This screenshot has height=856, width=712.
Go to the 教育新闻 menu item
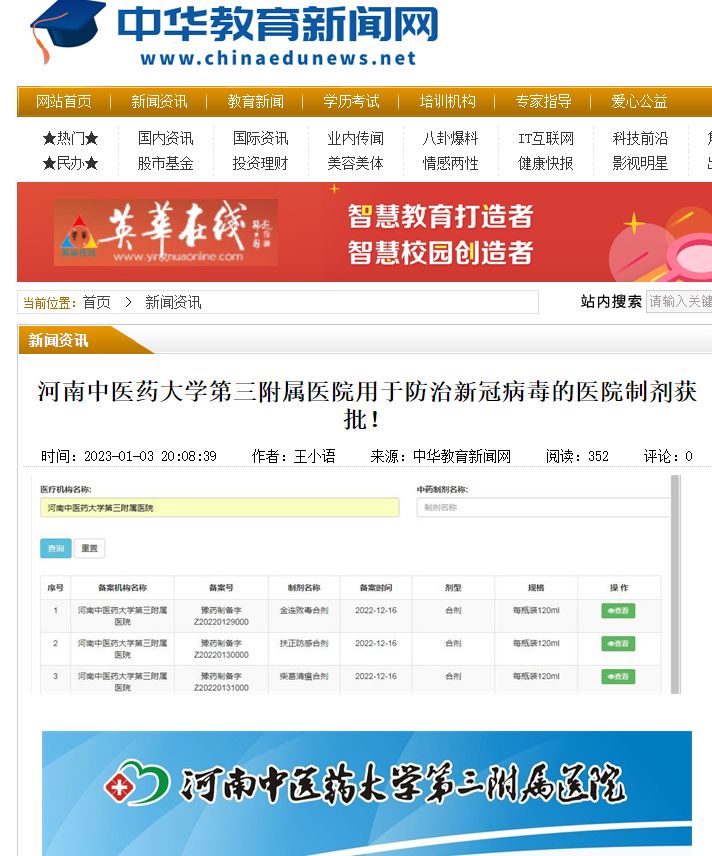point(255,101)
